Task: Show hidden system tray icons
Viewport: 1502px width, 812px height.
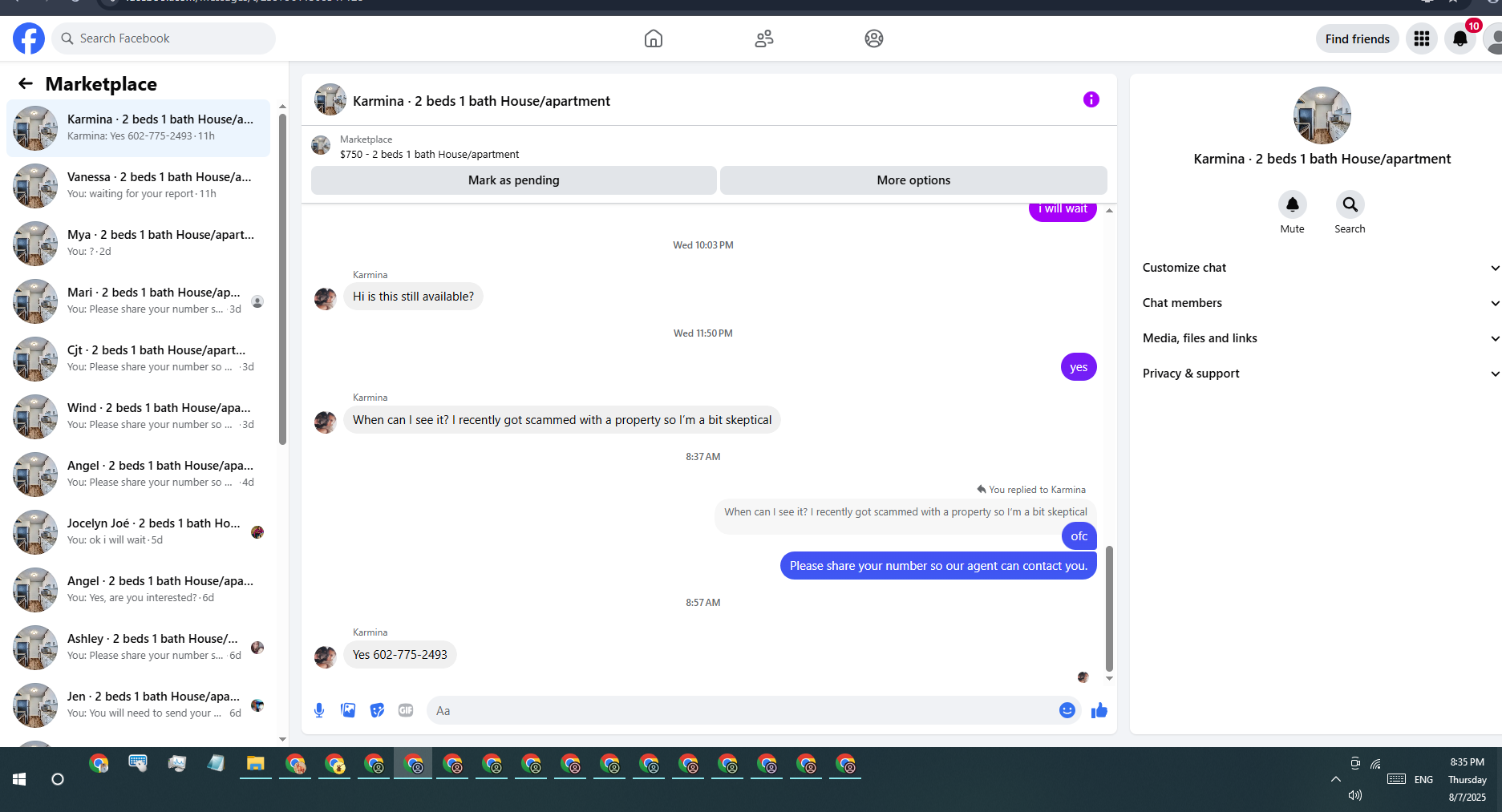Action: (1336, 779)
